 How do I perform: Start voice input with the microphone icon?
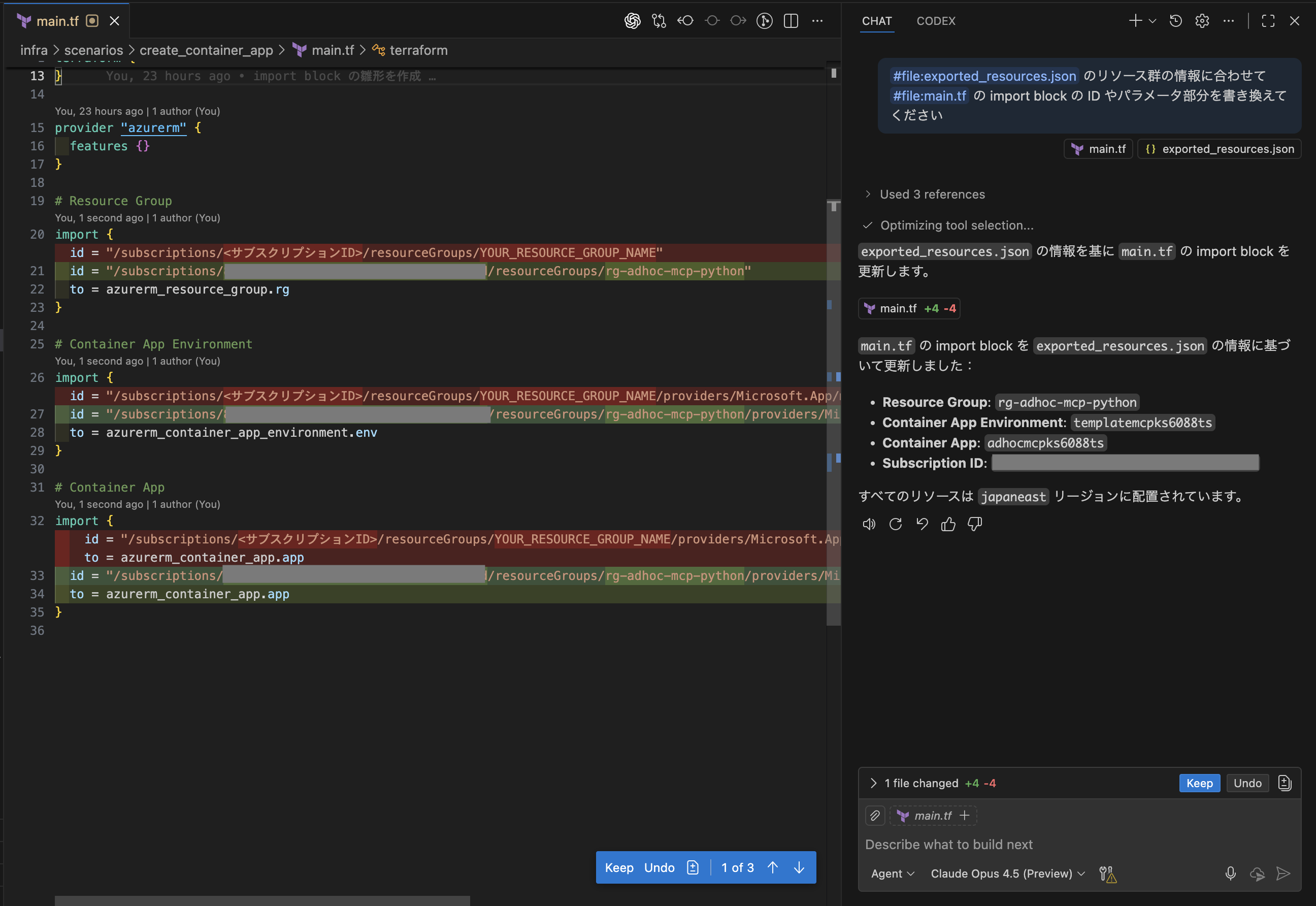tap(1230, 873)
